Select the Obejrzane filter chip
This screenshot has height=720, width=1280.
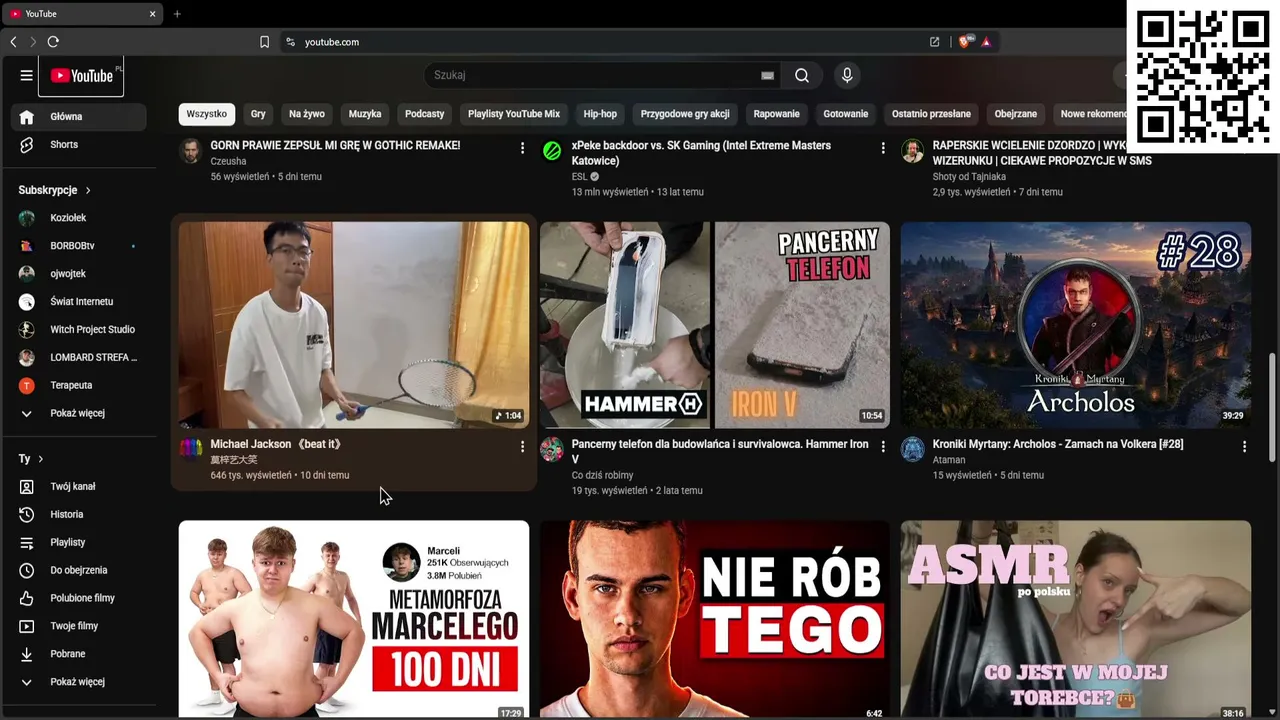point(1016,114)
